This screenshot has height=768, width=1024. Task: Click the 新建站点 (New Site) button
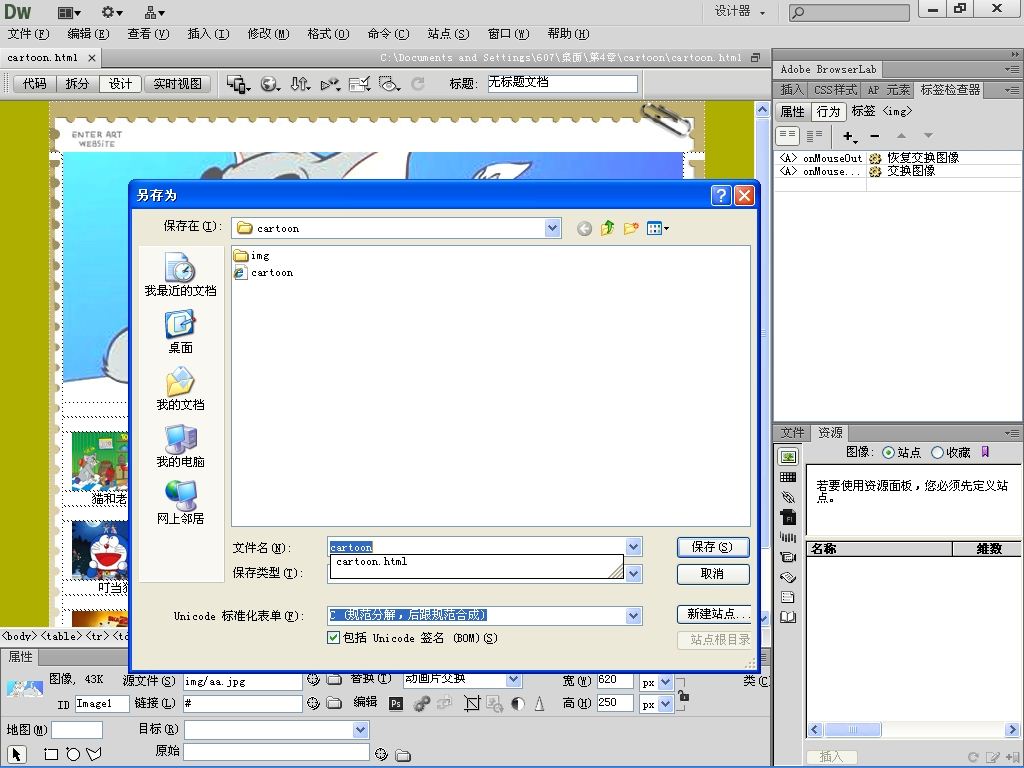[714, 614]
